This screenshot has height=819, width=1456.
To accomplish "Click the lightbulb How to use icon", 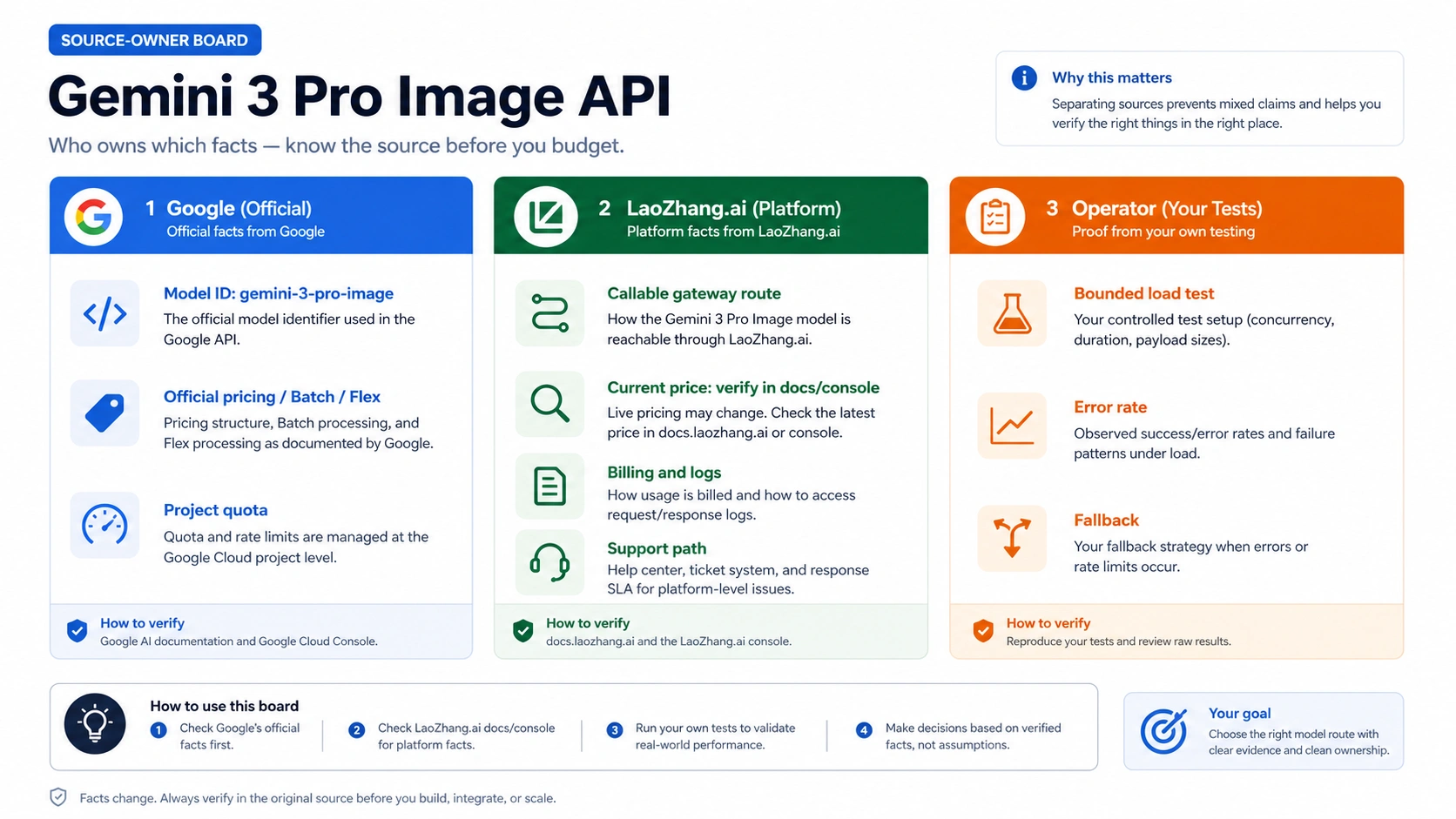I will (x=95, y=724).
